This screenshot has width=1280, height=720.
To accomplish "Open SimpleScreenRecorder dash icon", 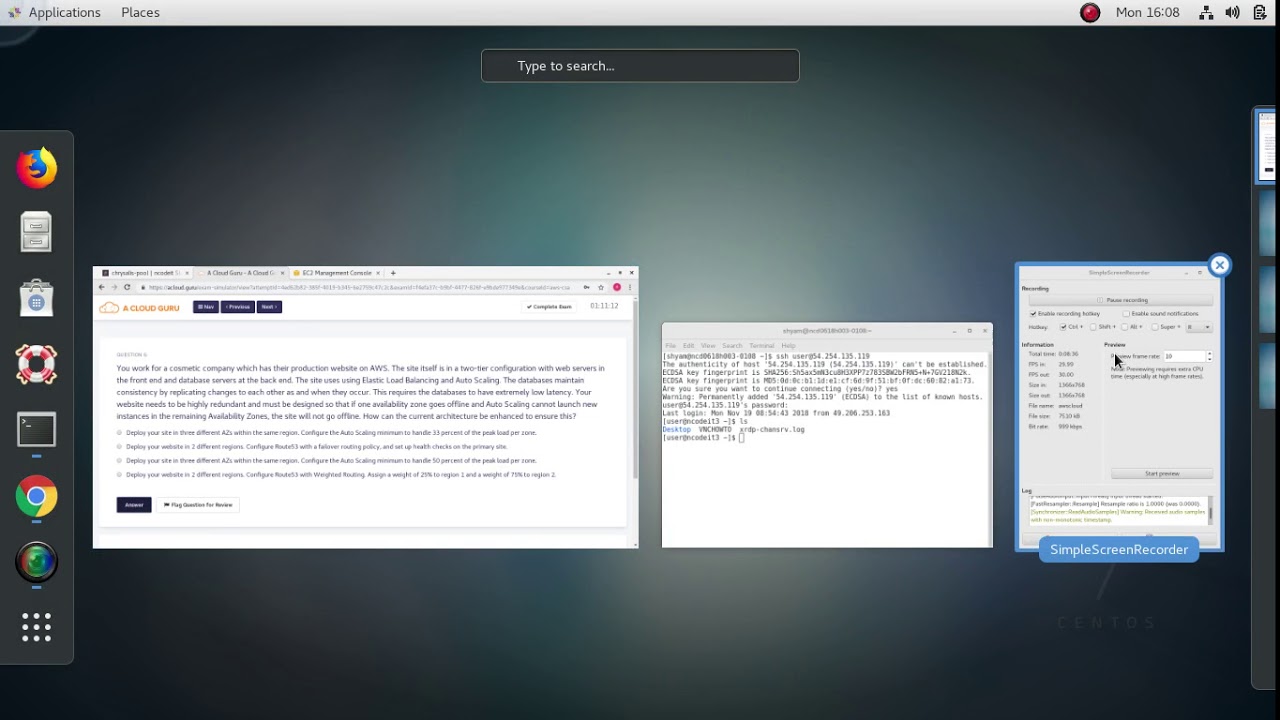I will pyautogui.click(x=36, y=562).
